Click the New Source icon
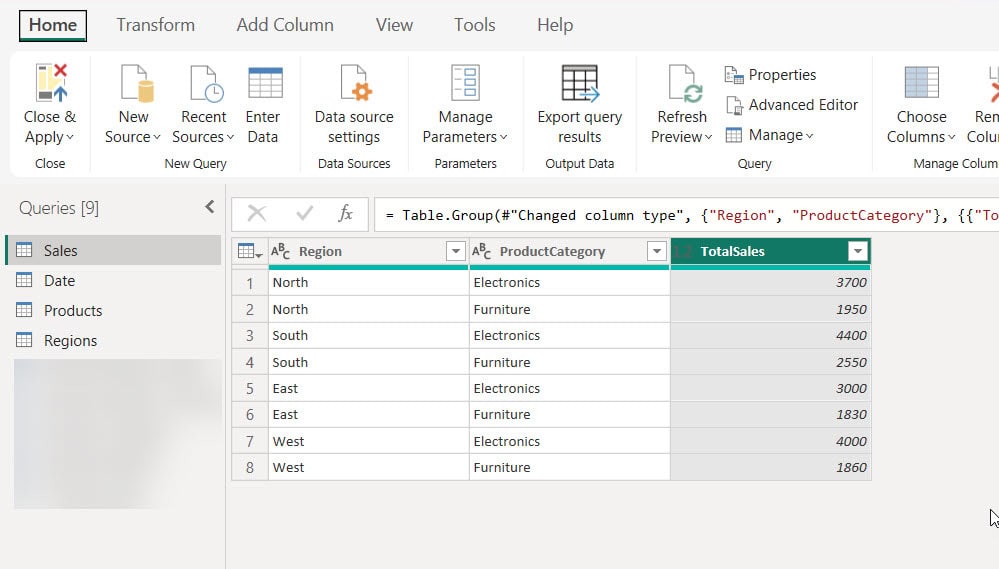This screenshot has height=569, width=999. tap(137, 83)
